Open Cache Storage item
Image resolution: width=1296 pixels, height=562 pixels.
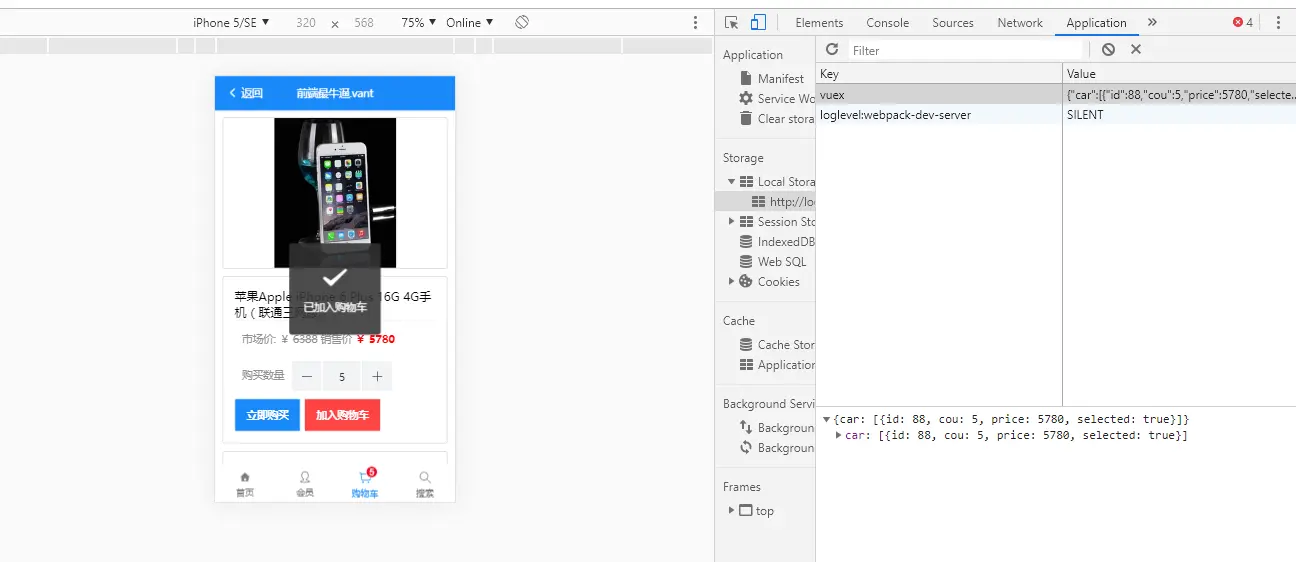point(777,344)
